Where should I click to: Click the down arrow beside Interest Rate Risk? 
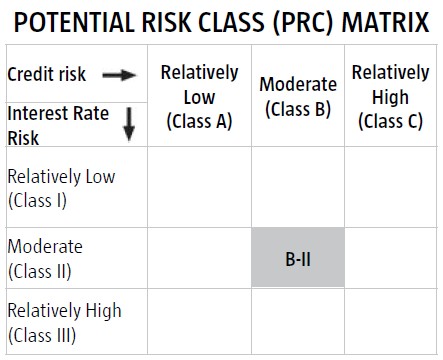point(129,124)
